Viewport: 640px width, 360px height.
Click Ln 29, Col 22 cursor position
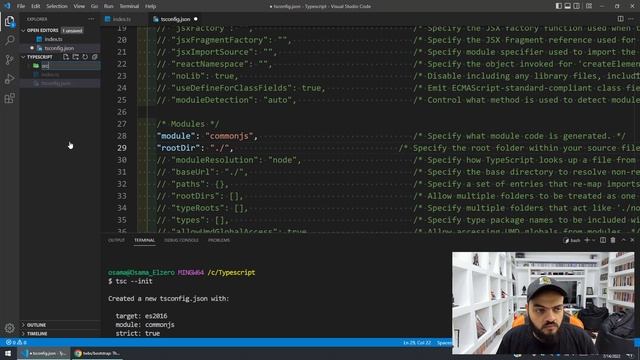(417, 342)
